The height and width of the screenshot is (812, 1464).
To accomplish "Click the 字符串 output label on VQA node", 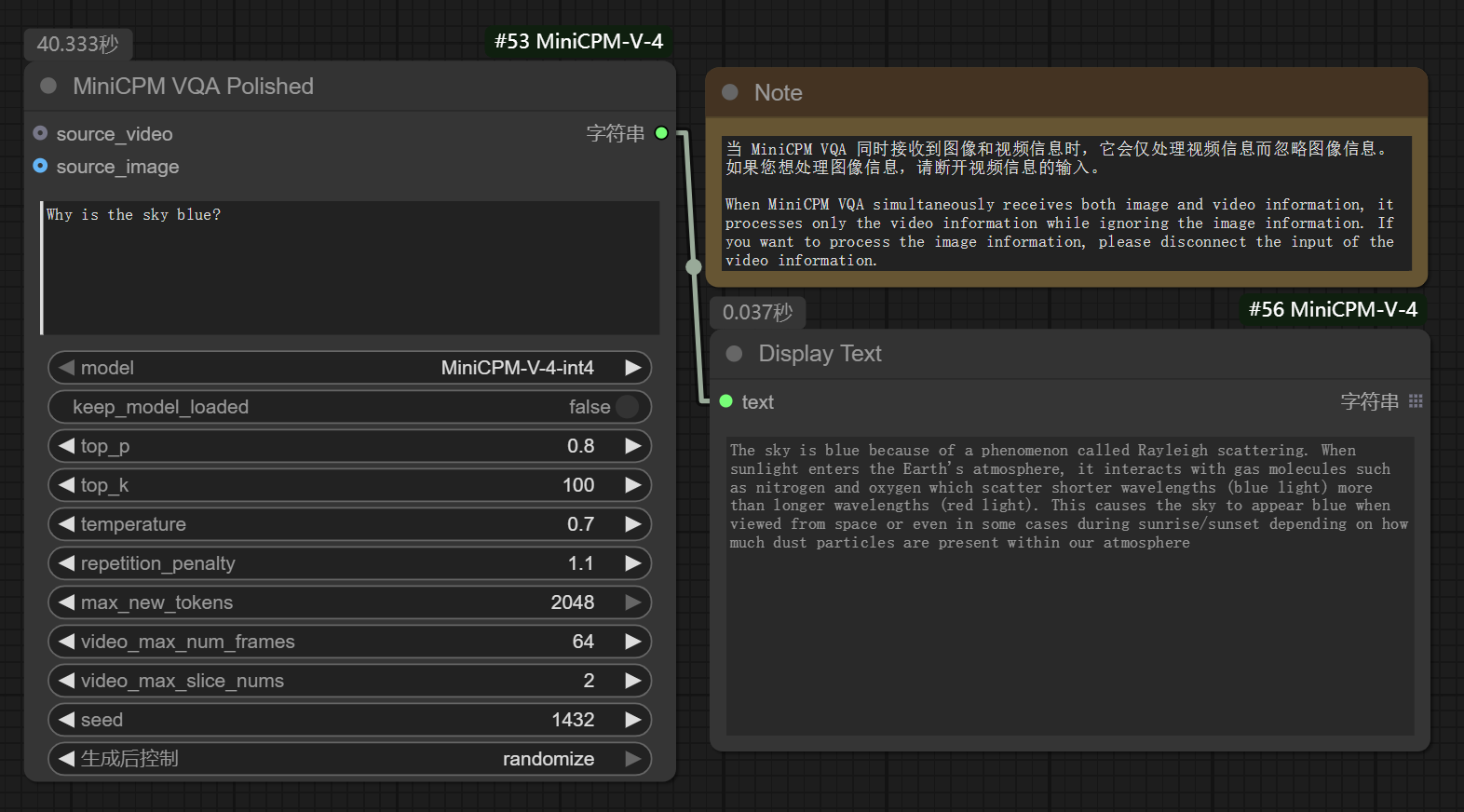I will click(616, 133).
